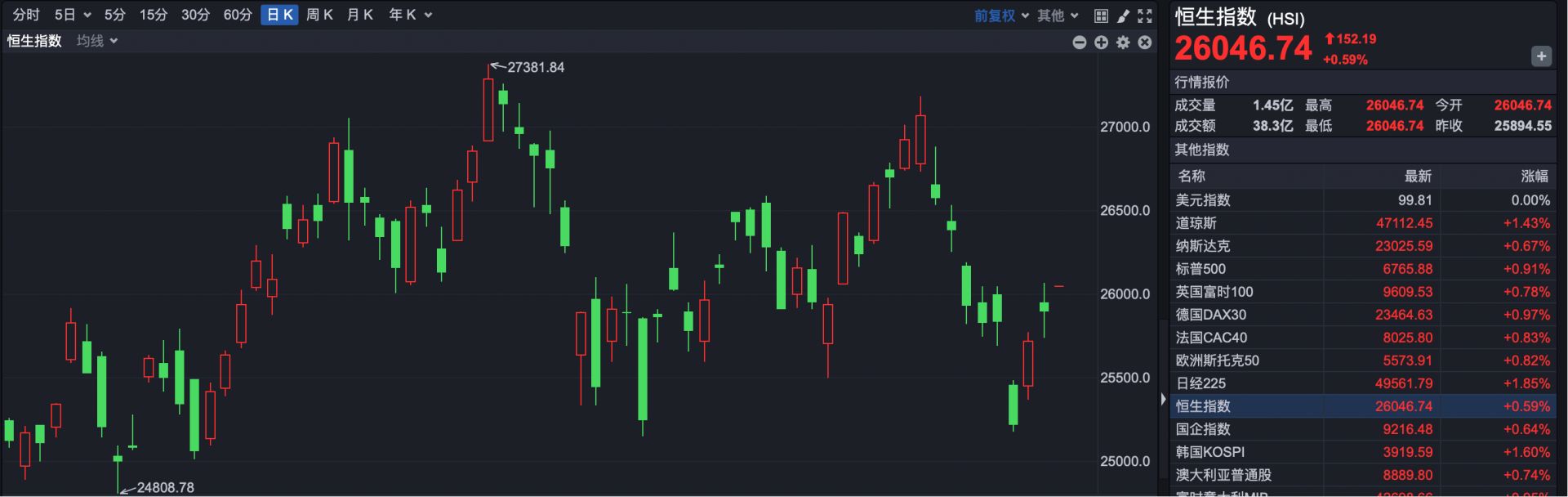Zoom out the chart with minus icon
Image resolution: width=1568 pixels, height=497 pixels.
[1079, 43]
